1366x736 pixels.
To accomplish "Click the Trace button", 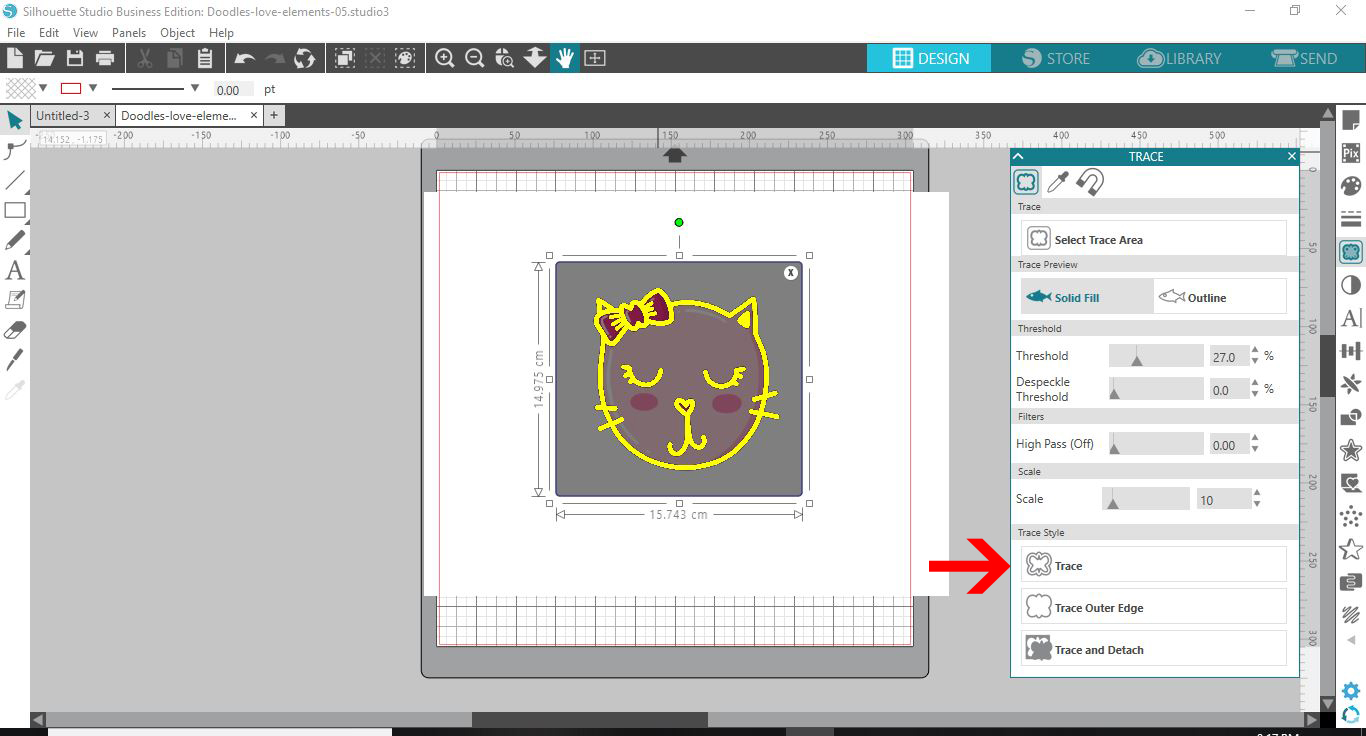I will [1154, 565].
